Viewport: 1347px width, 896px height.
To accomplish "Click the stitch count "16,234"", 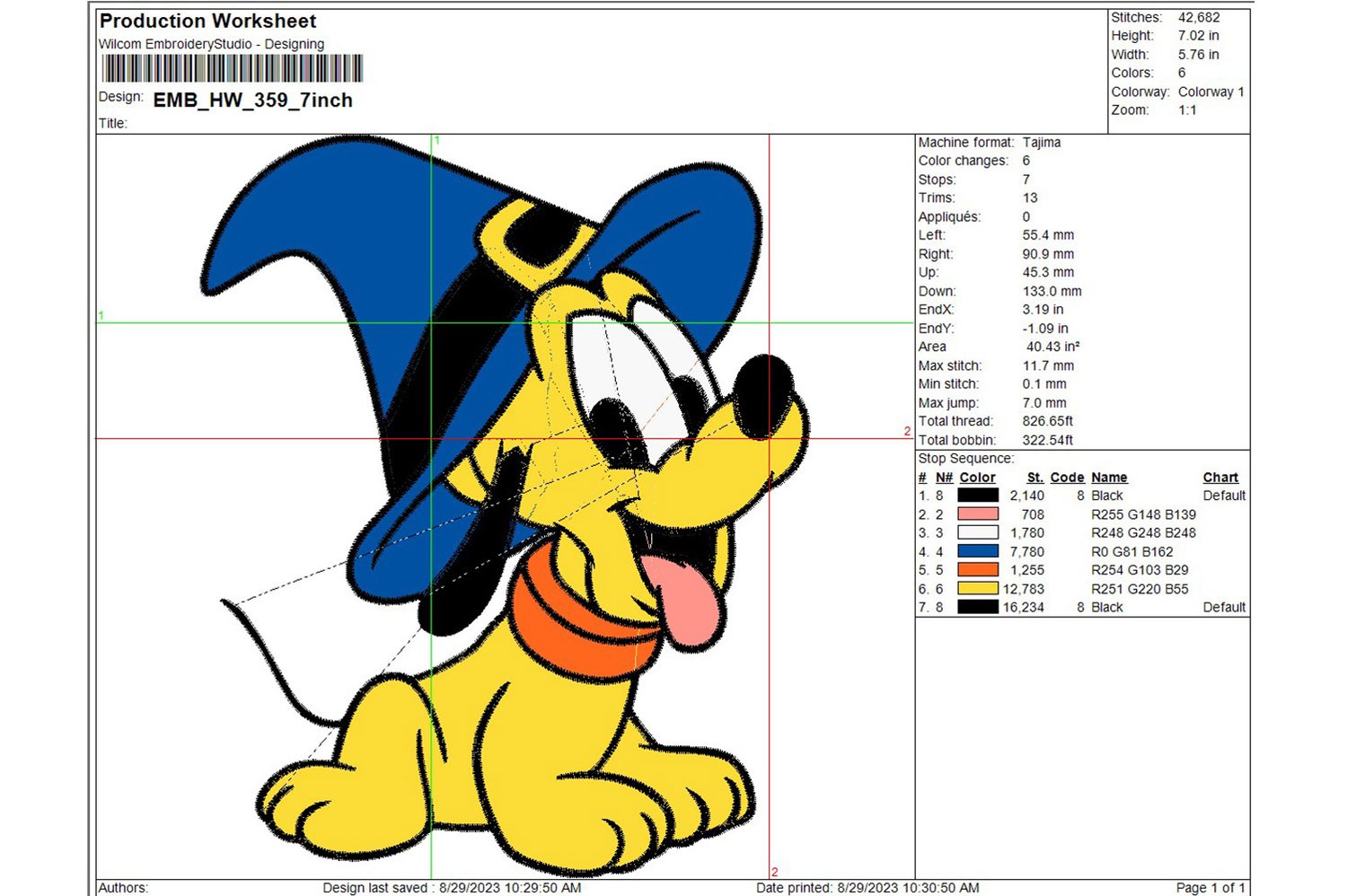I will (x=1024, y=607).
